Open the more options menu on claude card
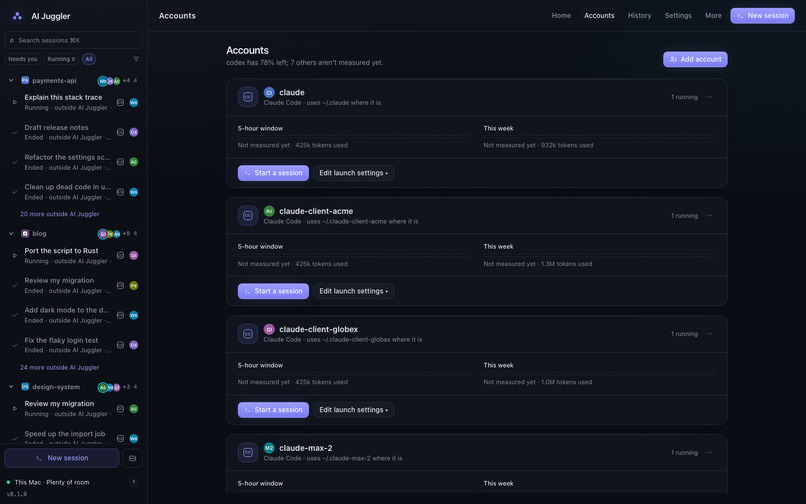 709,97
